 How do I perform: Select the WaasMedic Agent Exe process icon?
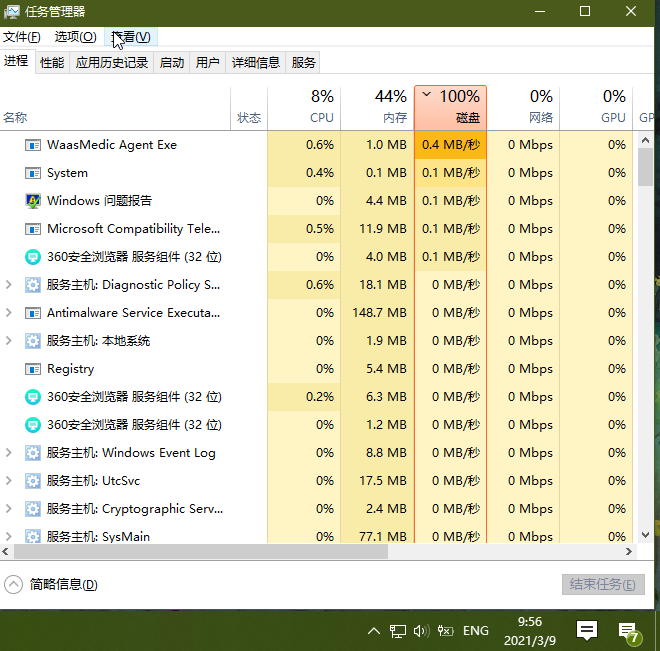click(x=33, y=145)
